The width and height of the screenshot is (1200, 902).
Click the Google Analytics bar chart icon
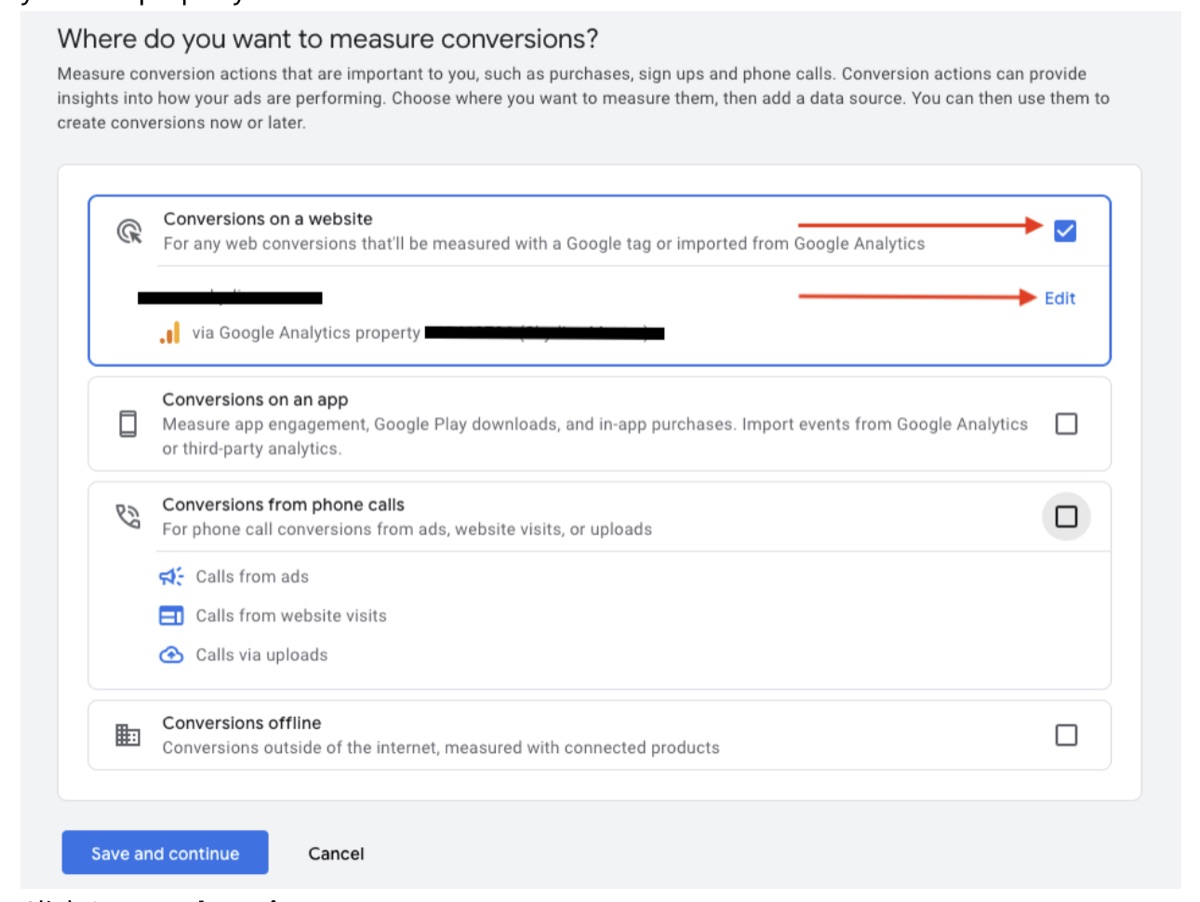click(170, 333)
